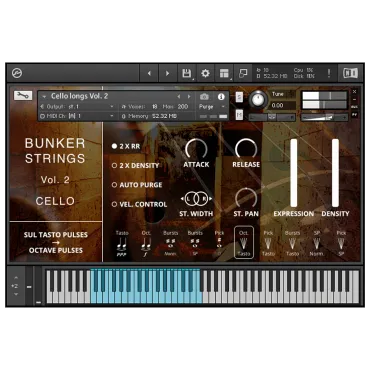Click the Cello longs Vol. 2 instrument name

click(x=79, y=96)
